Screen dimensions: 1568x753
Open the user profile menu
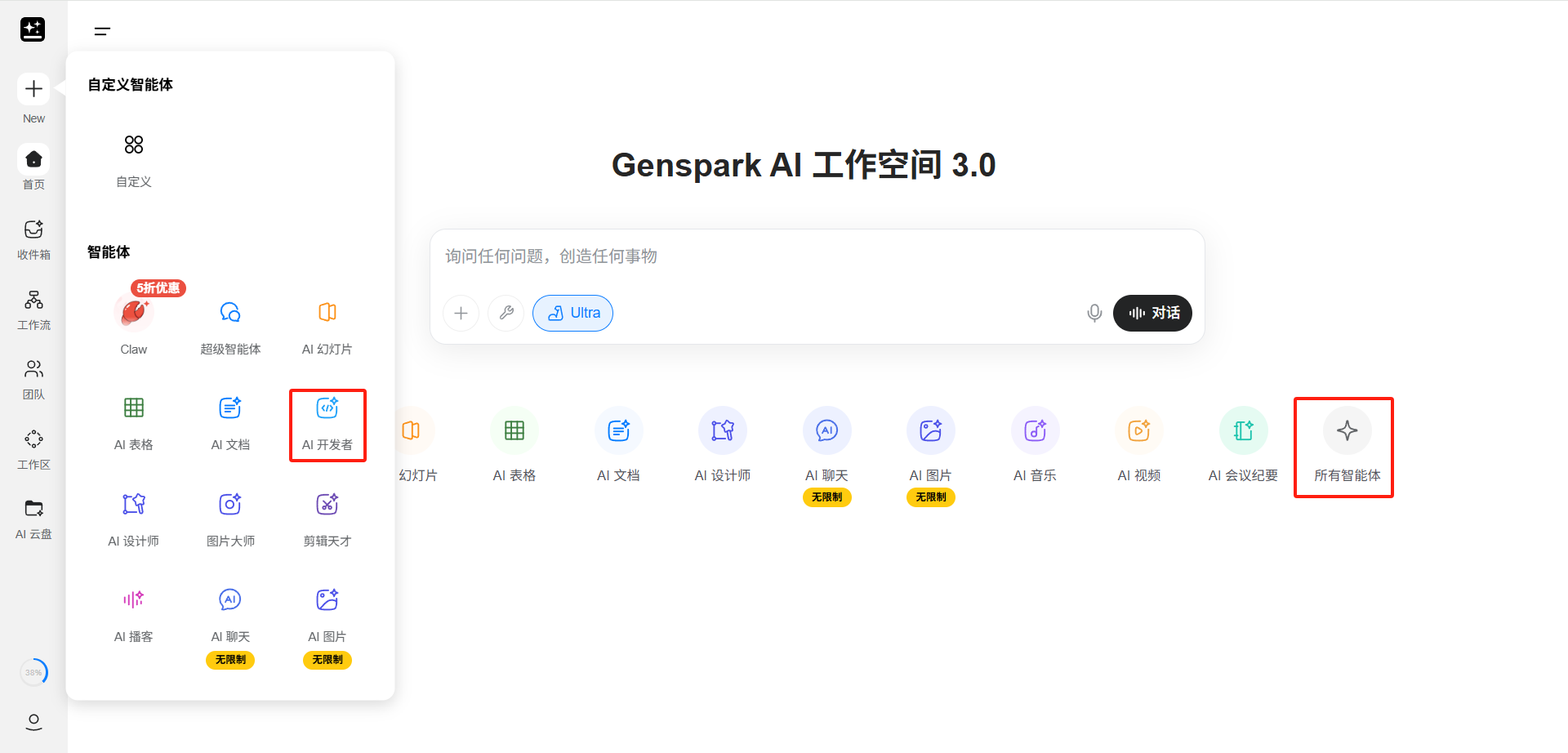(x=33, y=722)
